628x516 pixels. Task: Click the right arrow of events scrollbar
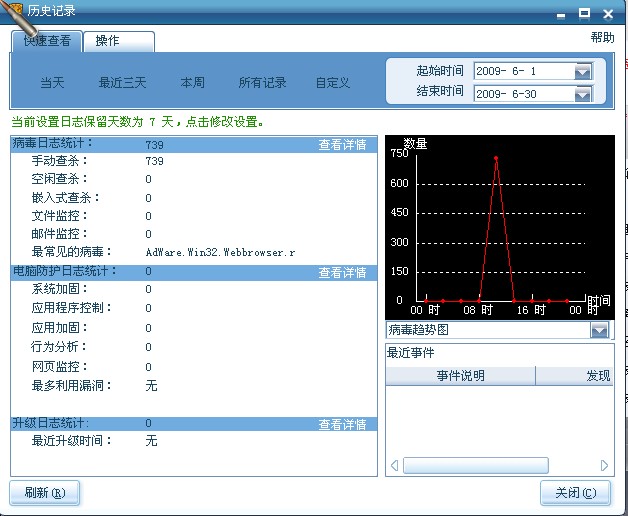click(x=604, y=466)
